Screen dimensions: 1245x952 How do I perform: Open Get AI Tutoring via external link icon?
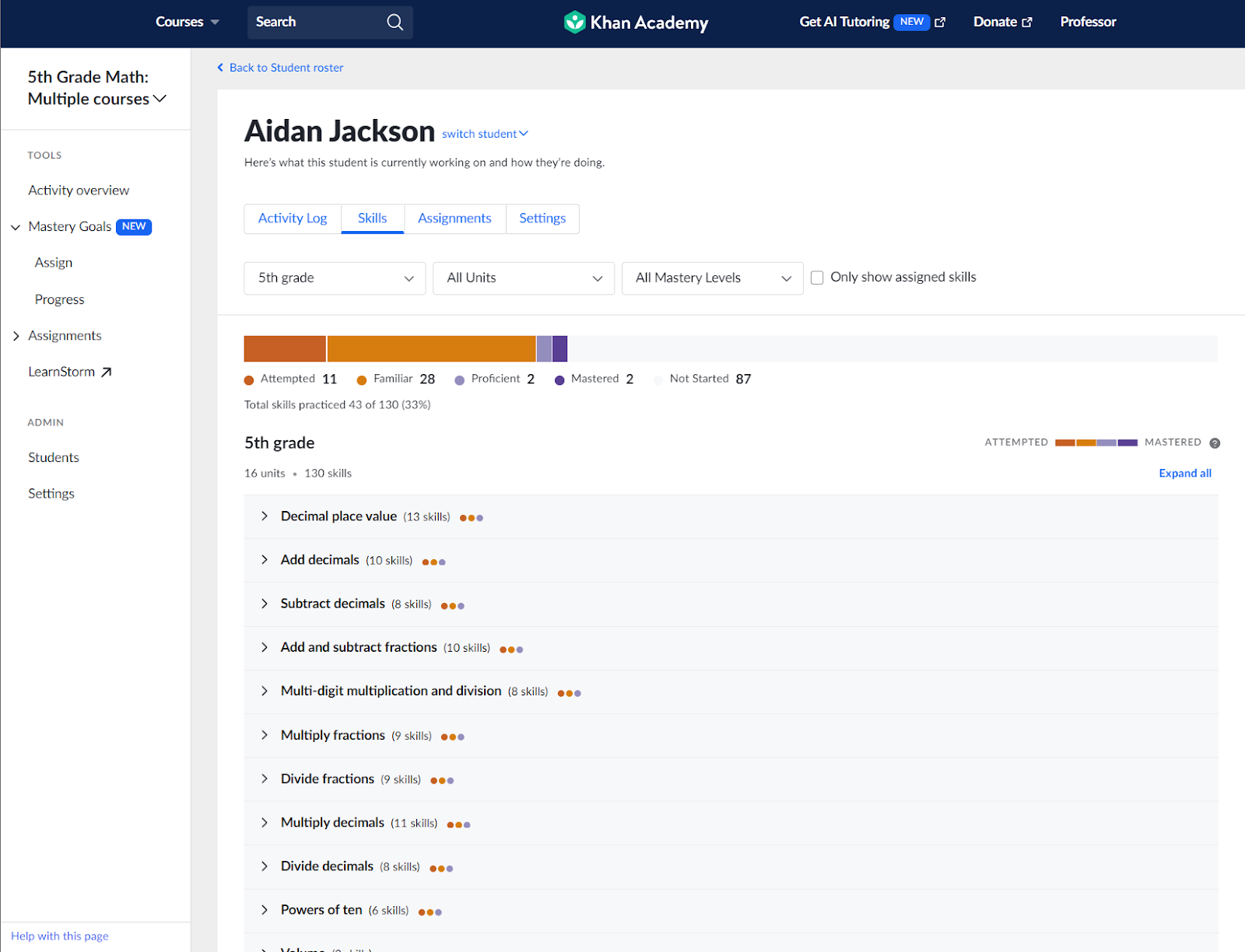pyautogui.click(x=940, y=22)
